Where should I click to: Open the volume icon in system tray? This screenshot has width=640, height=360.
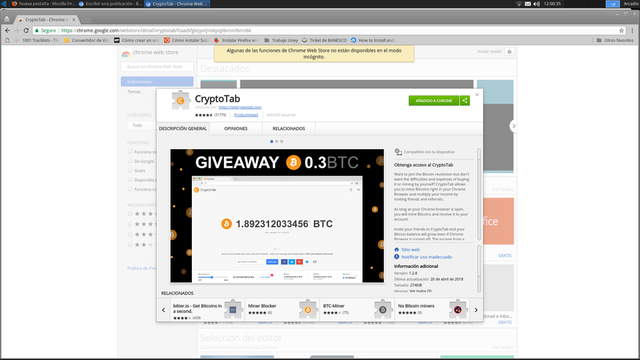536,4
